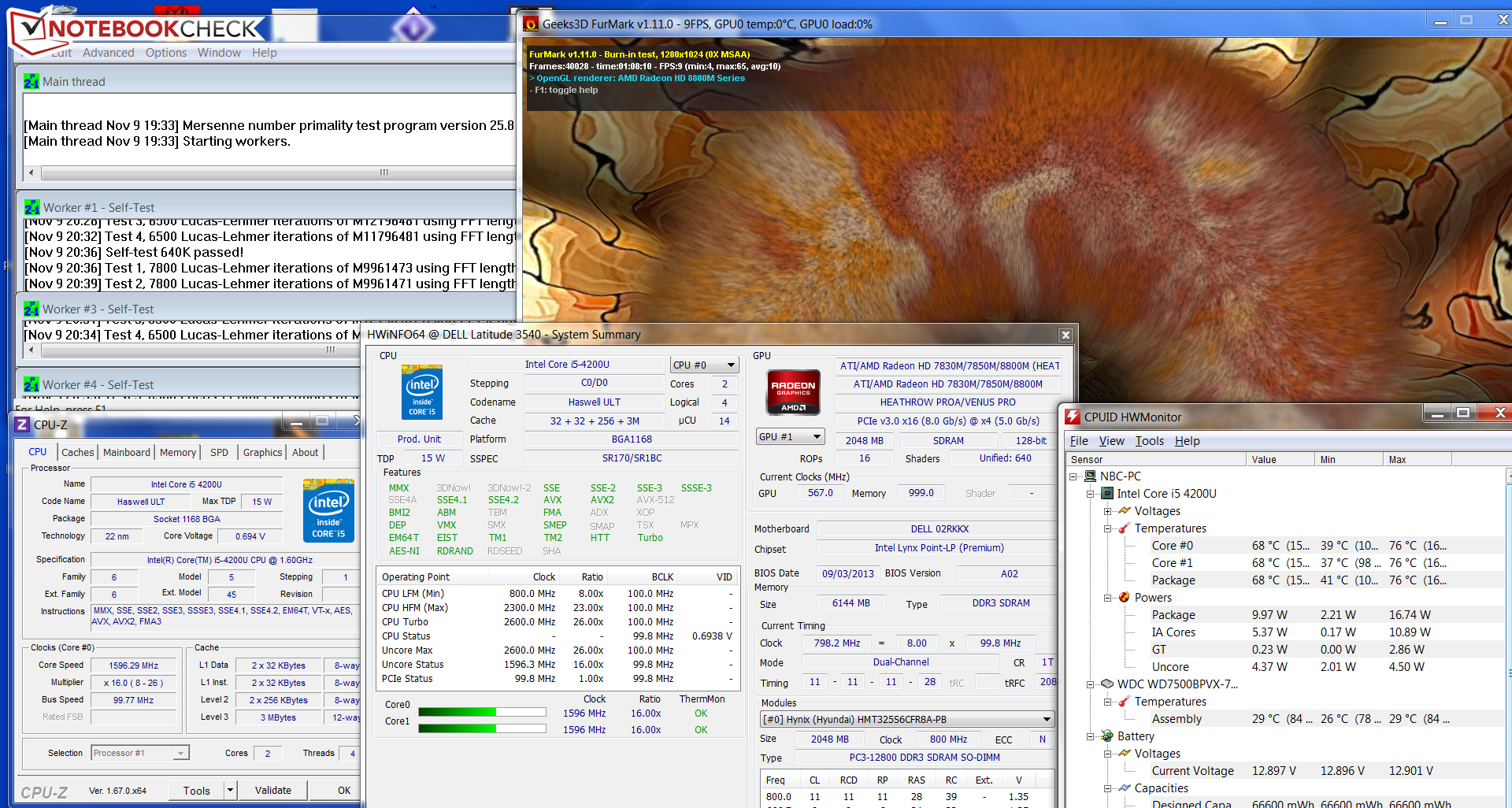Switch to the Graphics tab in CPU-Z
The width and height of the screenshot is (1512, 808).
(x=262, y=452)
